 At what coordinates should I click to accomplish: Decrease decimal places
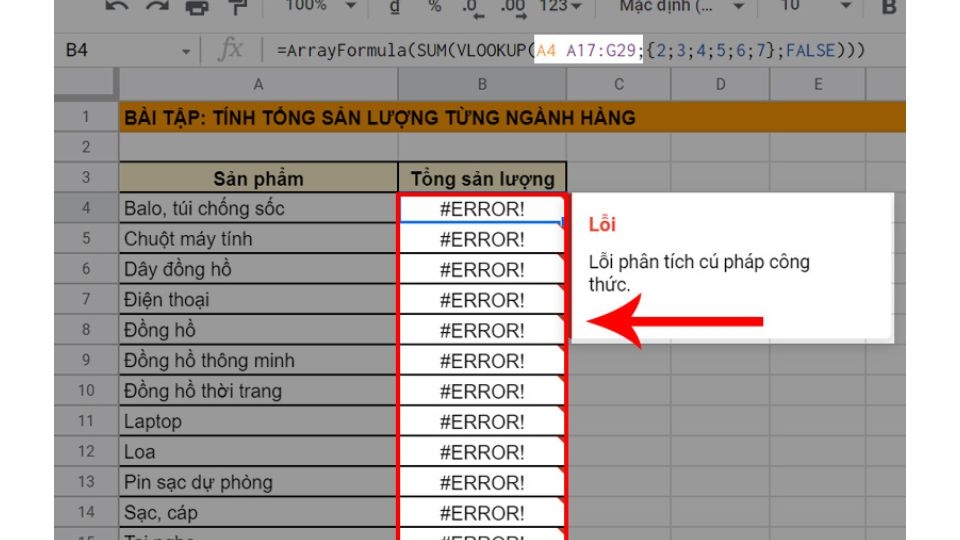[x=473, y=7]
